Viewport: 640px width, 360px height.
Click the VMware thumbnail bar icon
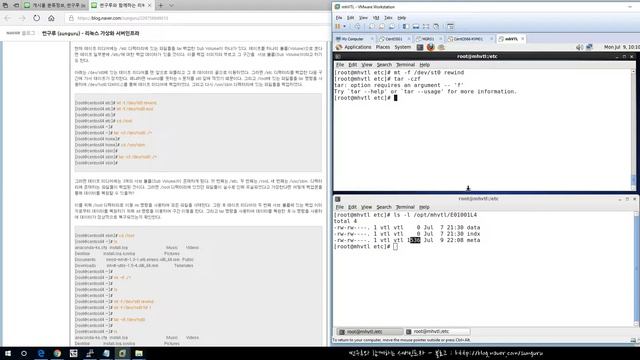[x=416, y=27]
